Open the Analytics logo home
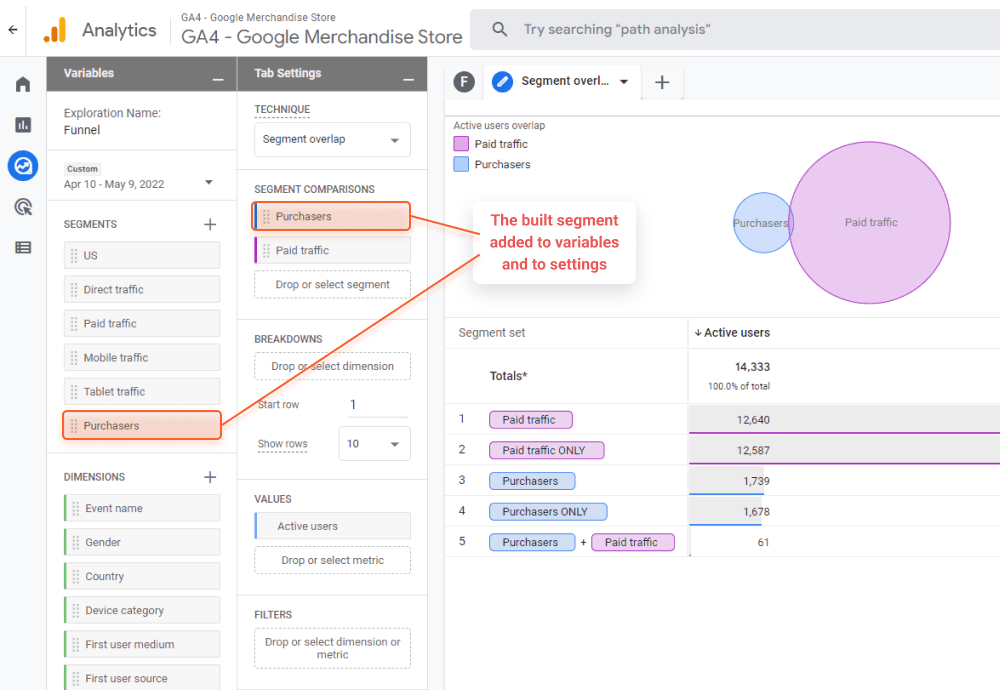 coord(55,29)
